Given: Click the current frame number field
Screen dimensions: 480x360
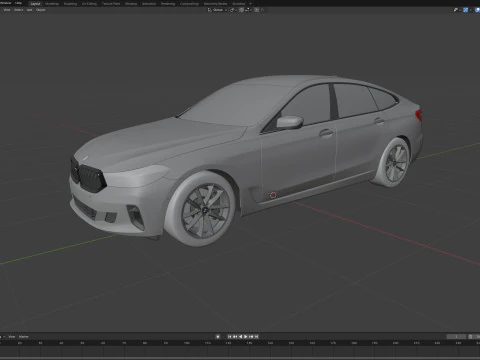Looking at the screenshot, I should tap(456, 337).
